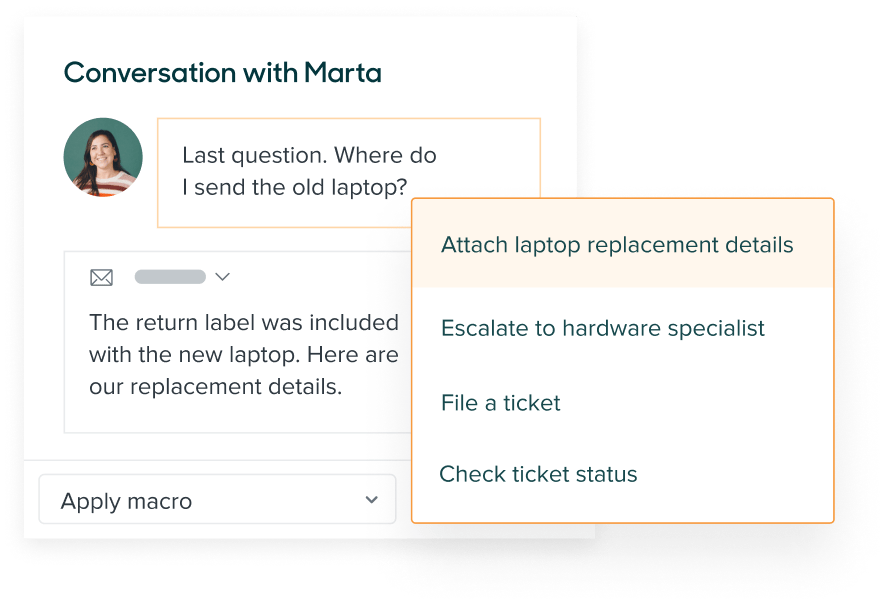The width and height of the screenshot is (891, 612).
Task: Click Marta's profile photo
Action: tap(103, 157)
